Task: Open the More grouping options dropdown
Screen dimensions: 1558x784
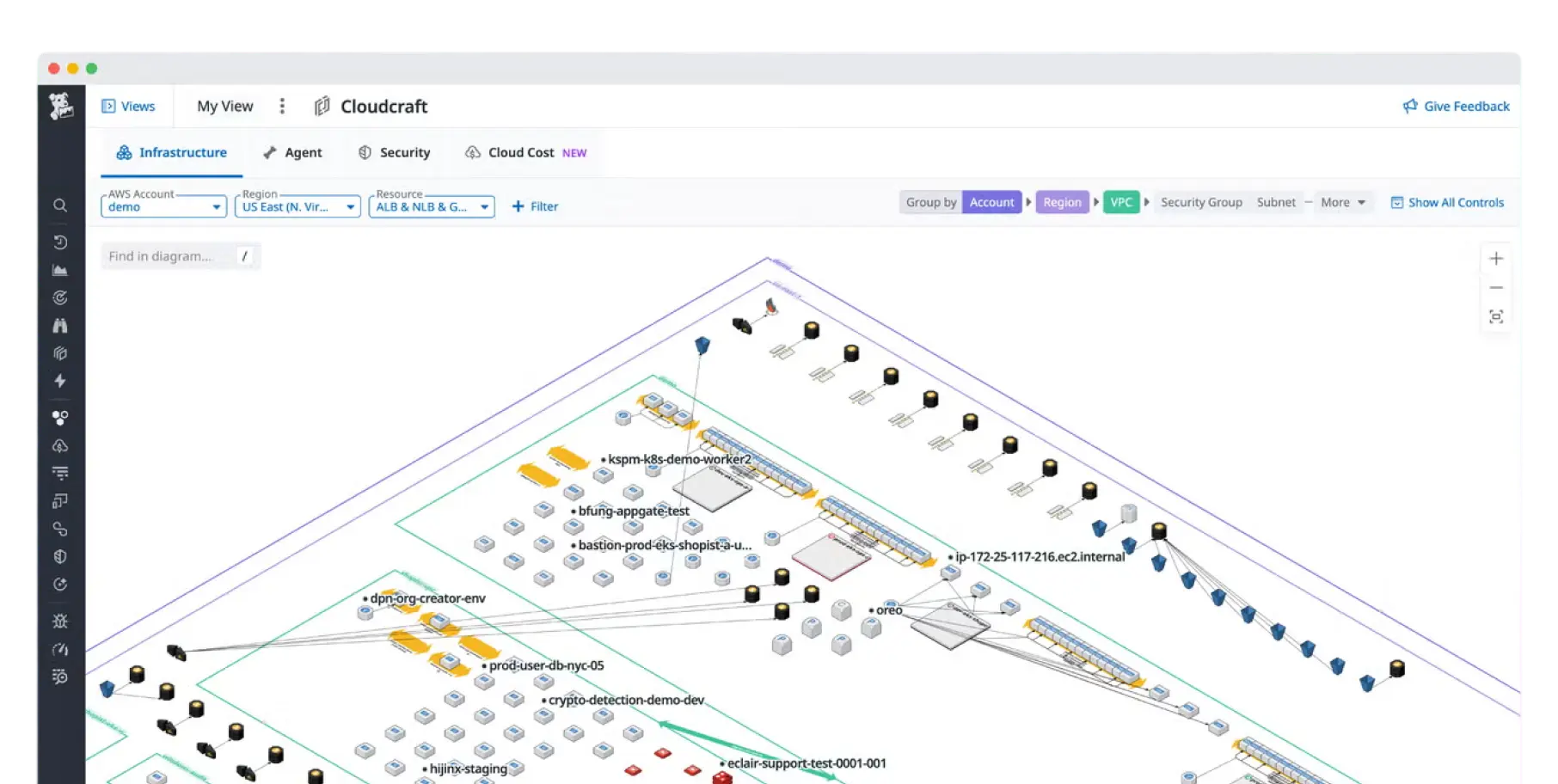Action: pyautogui.click(x=1343, y=203)
